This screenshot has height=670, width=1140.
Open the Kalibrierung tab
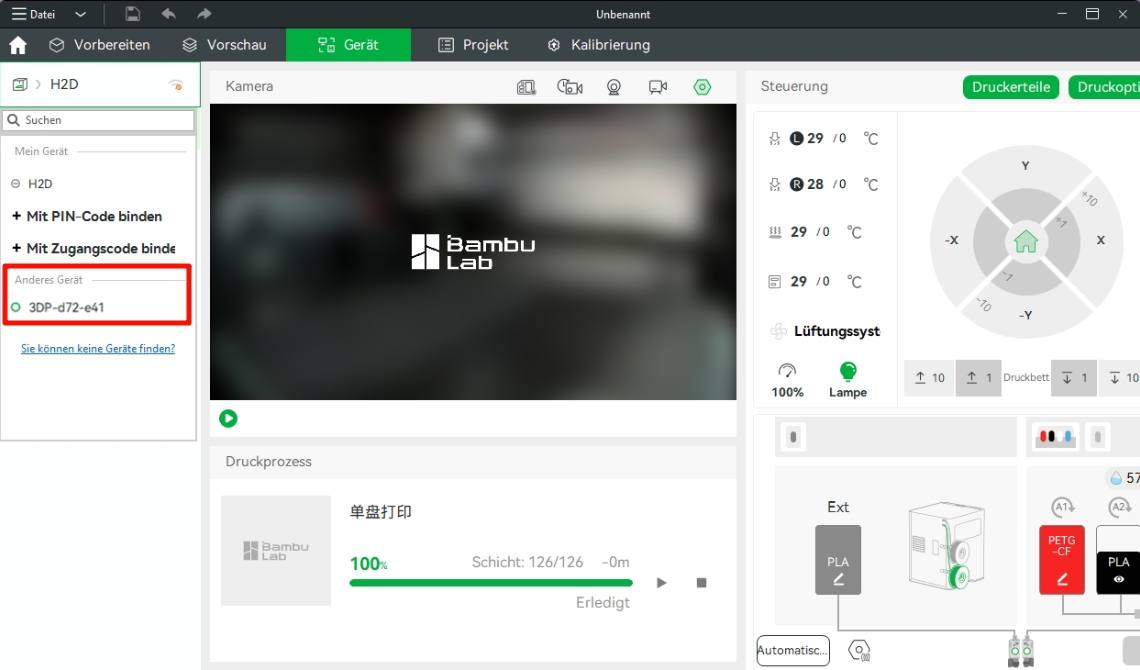coord(598,45)
